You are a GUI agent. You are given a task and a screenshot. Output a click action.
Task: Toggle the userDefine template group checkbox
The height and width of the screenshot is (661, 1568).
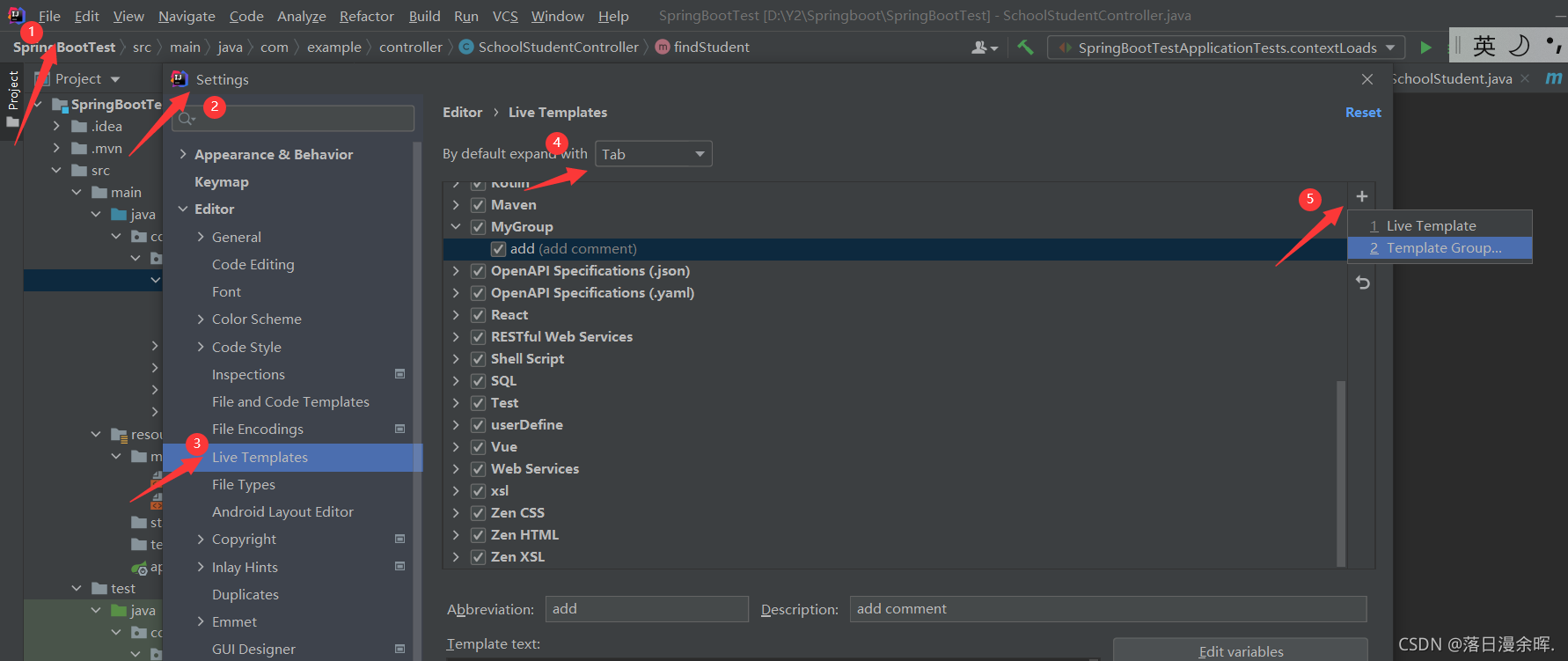point(478,425)
